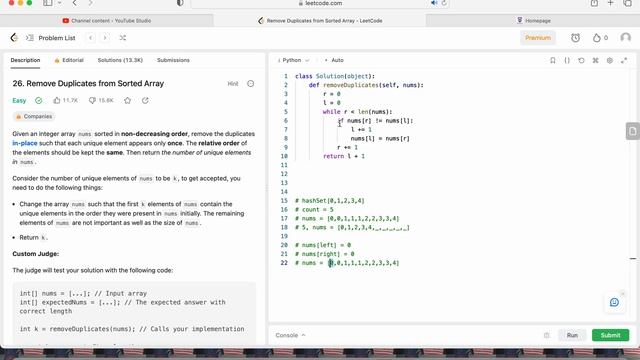The width and height of the screenshot is (640, 360).
Task: Pick a random problem shuffle icon
Action: click(x=122, y=38)
